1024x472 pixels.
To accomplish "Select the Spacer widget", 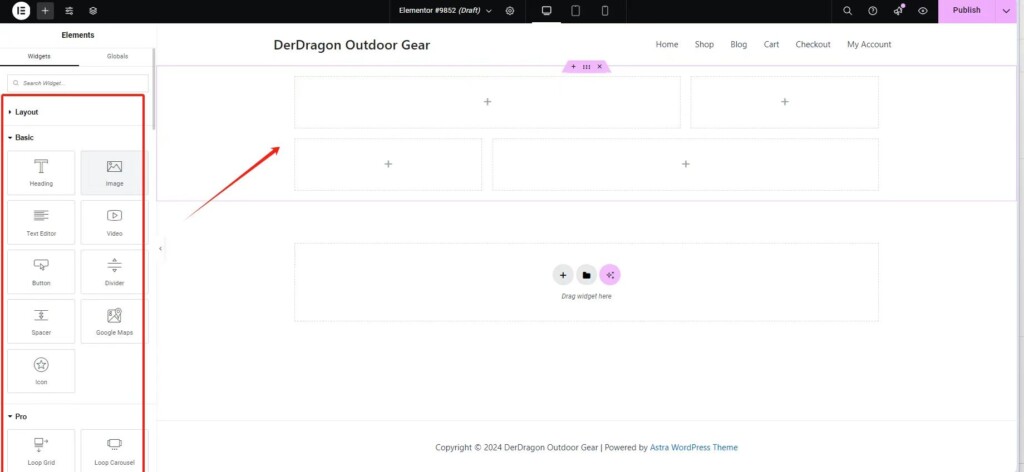I will click(41, 322).
